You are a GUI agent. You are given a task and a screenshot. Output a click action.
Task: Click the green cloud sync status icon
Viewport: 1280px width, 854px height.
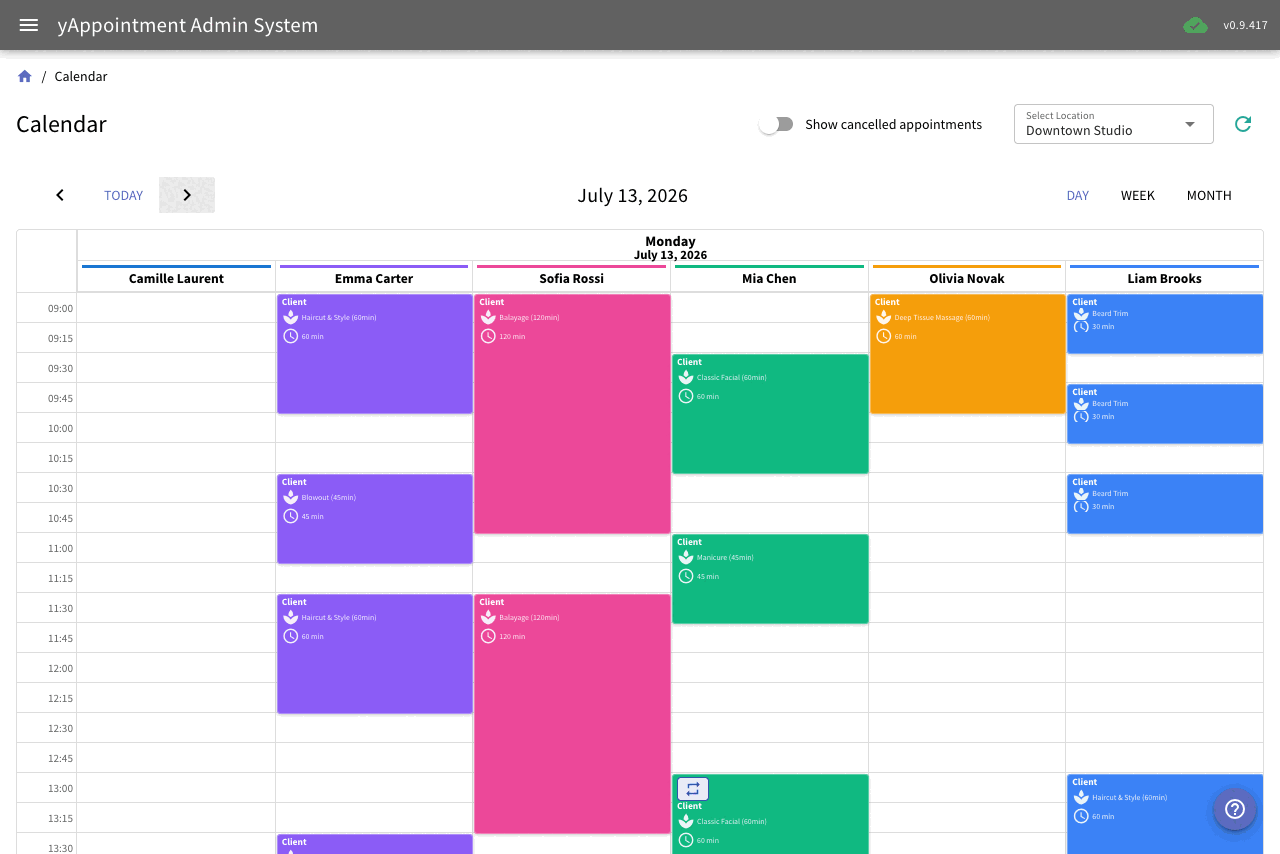(x=1195, y=25)
